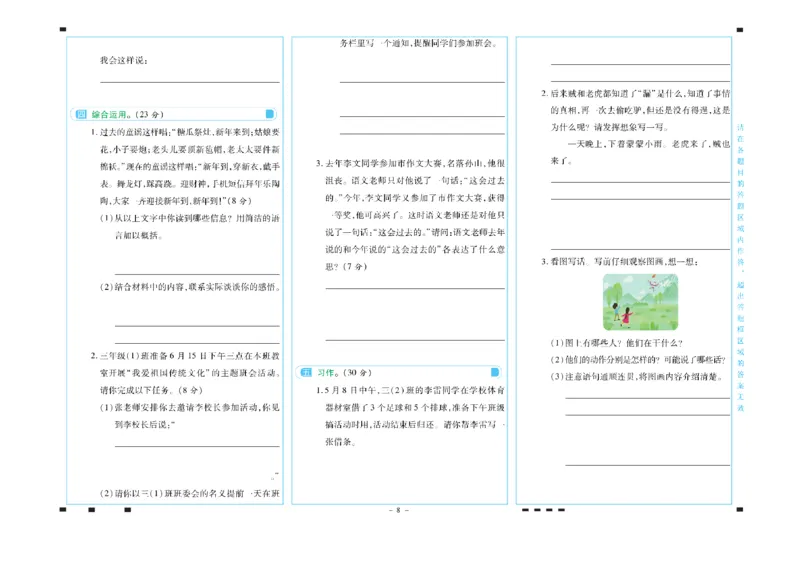Image resolution: width=800 pixels, height=566 pixels.
Task: Click the text 我会这样说:
Action: pyautogui.click(x=124, y=60)
